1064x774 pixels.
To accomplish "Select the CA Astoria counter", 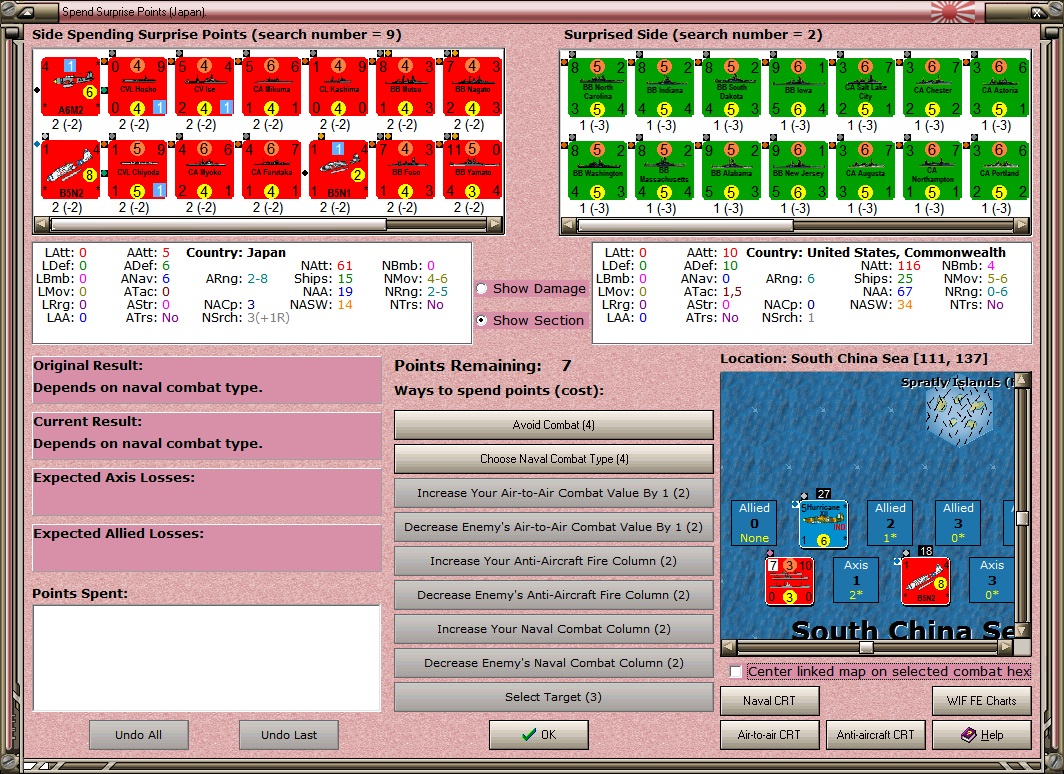I will (1000, 88).
